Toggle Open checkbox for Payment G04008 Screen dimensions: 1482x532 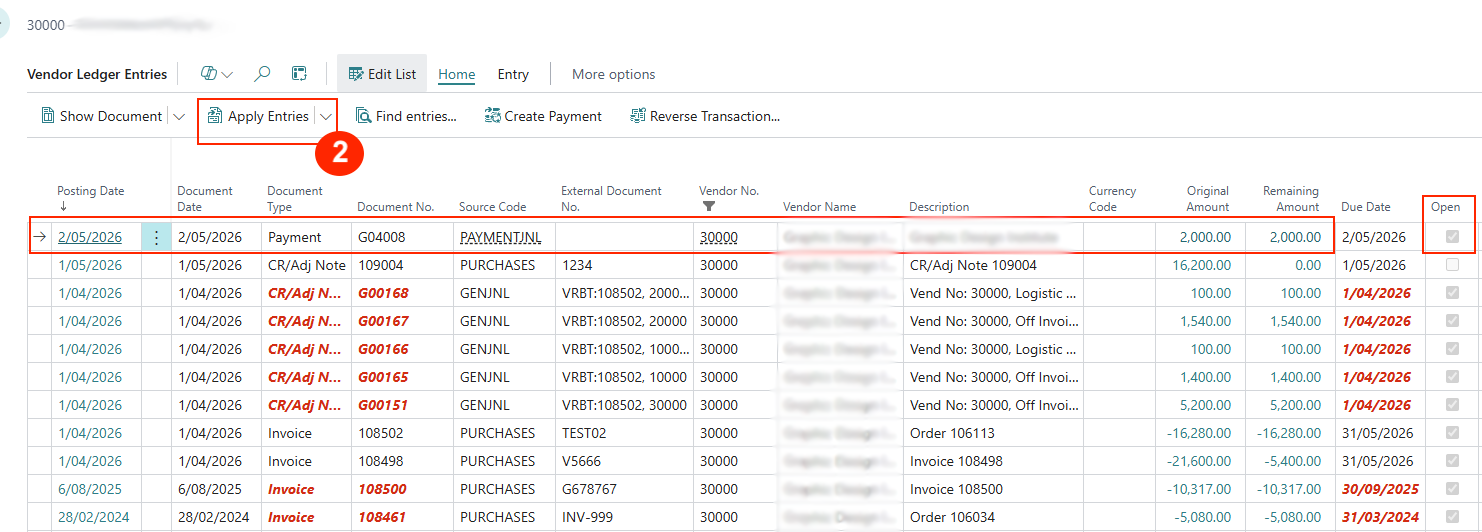(1453, 237)
